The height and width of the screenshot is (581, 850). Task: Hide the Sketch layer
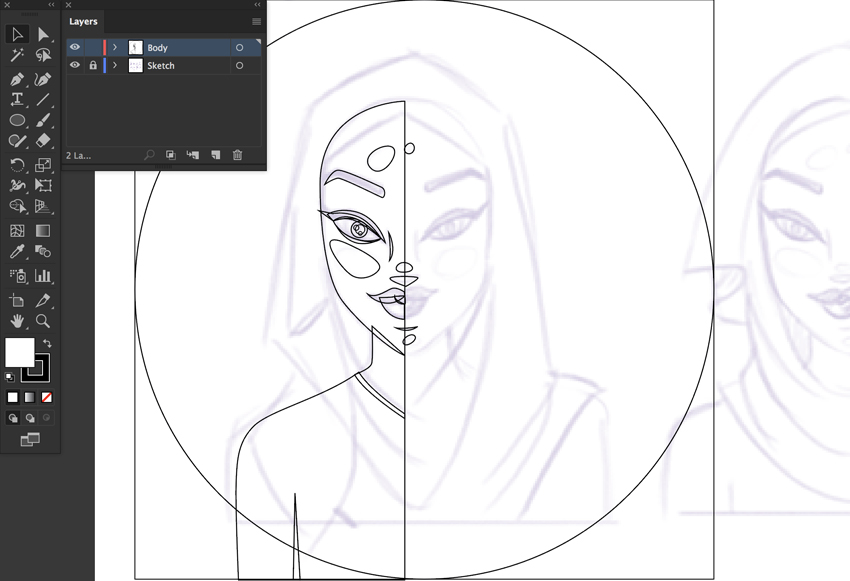pyautogui.click(x=75, y=65)
